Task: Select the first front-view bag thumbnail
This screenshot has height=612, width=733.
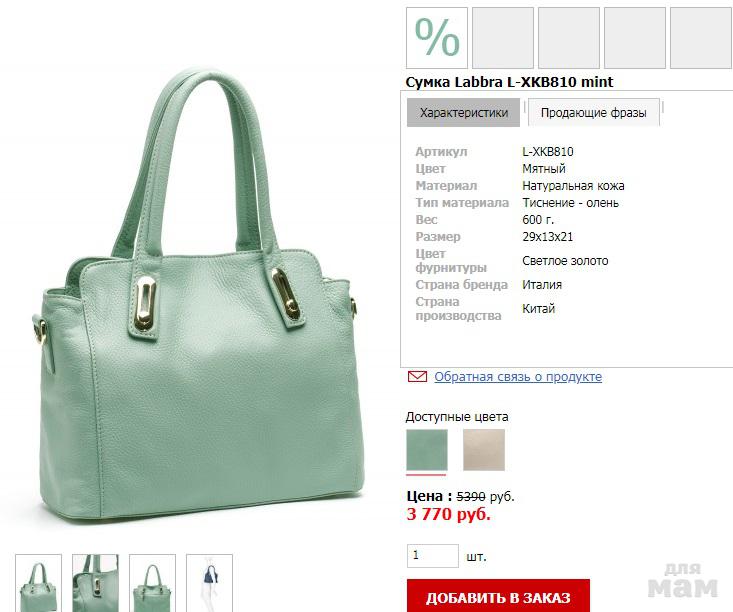Action: click(x=38, y=583)
